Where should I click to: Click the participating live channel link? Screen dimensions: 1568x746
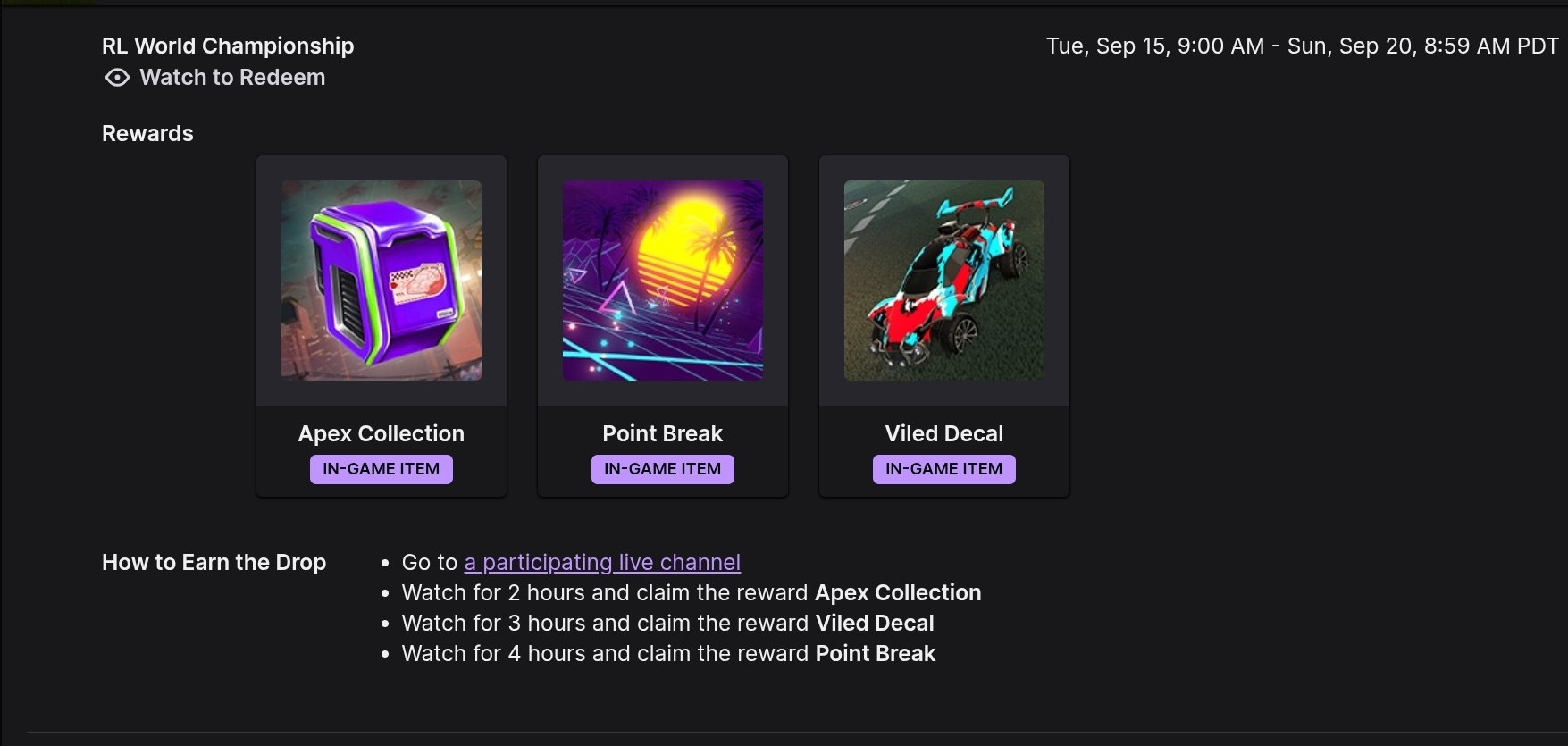click(x=602, y=562)
